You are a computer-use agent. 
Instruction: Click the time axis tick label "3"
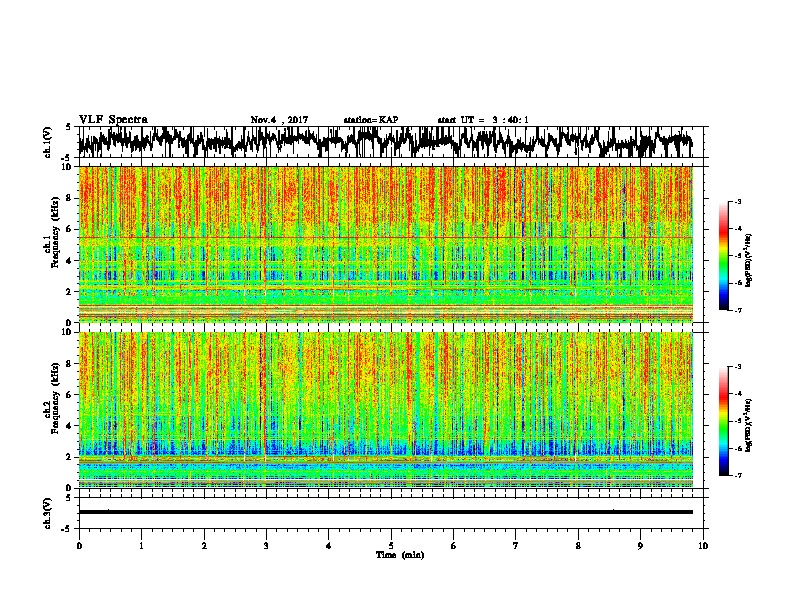pos(266,546)
